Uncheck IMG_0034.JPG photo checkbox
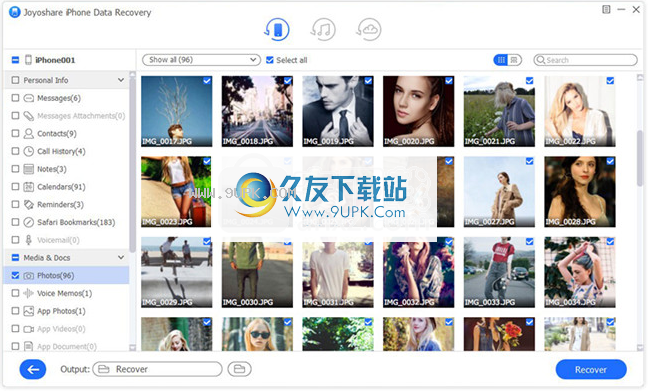This screenshot has width=649, height=391. [610, 242]
